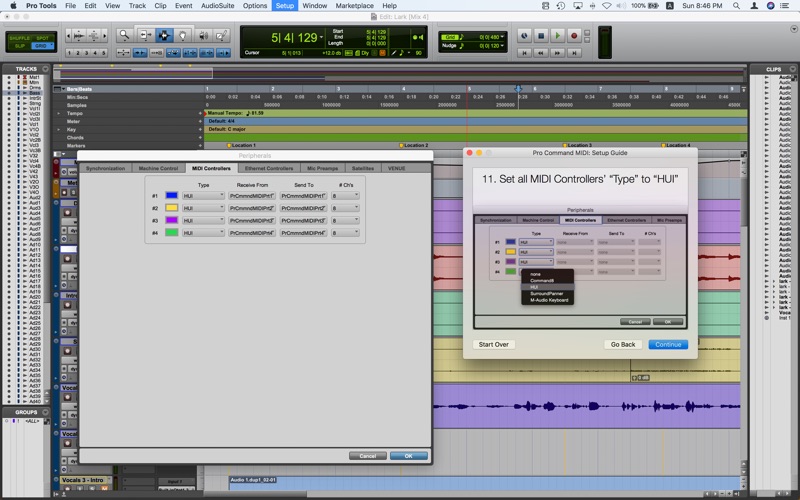Image resolution: width=800 pixels, height=500 pixels.
Task: Open Type dropdown for controller #1
Action: click(203, 196)
